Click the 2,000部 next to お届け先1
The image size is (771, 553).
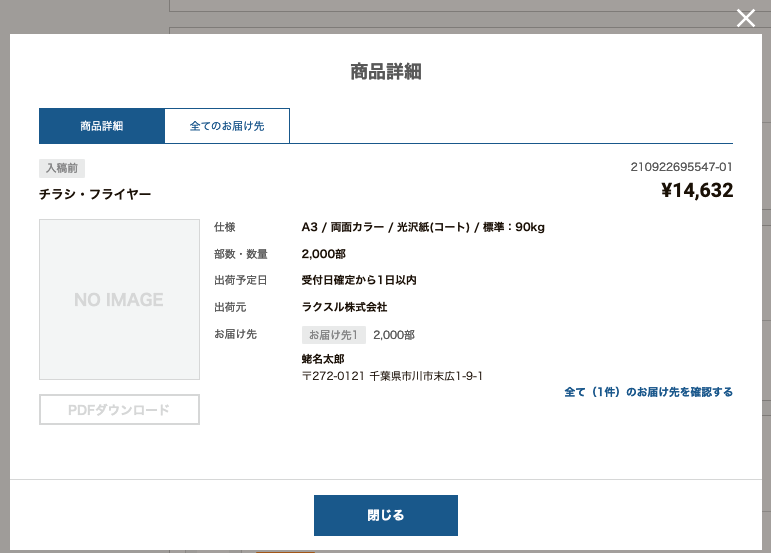point(394,335)
